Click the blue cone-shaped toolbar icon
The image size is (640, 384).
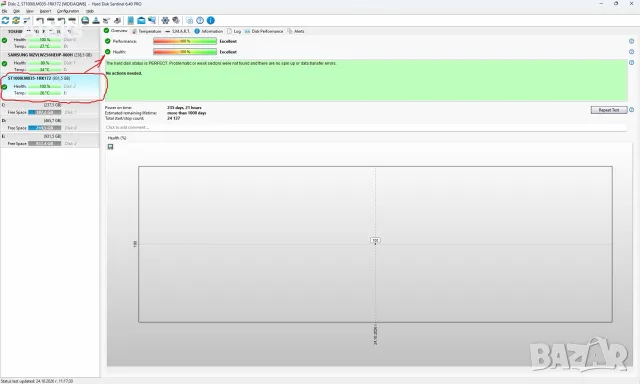[96, 20]
